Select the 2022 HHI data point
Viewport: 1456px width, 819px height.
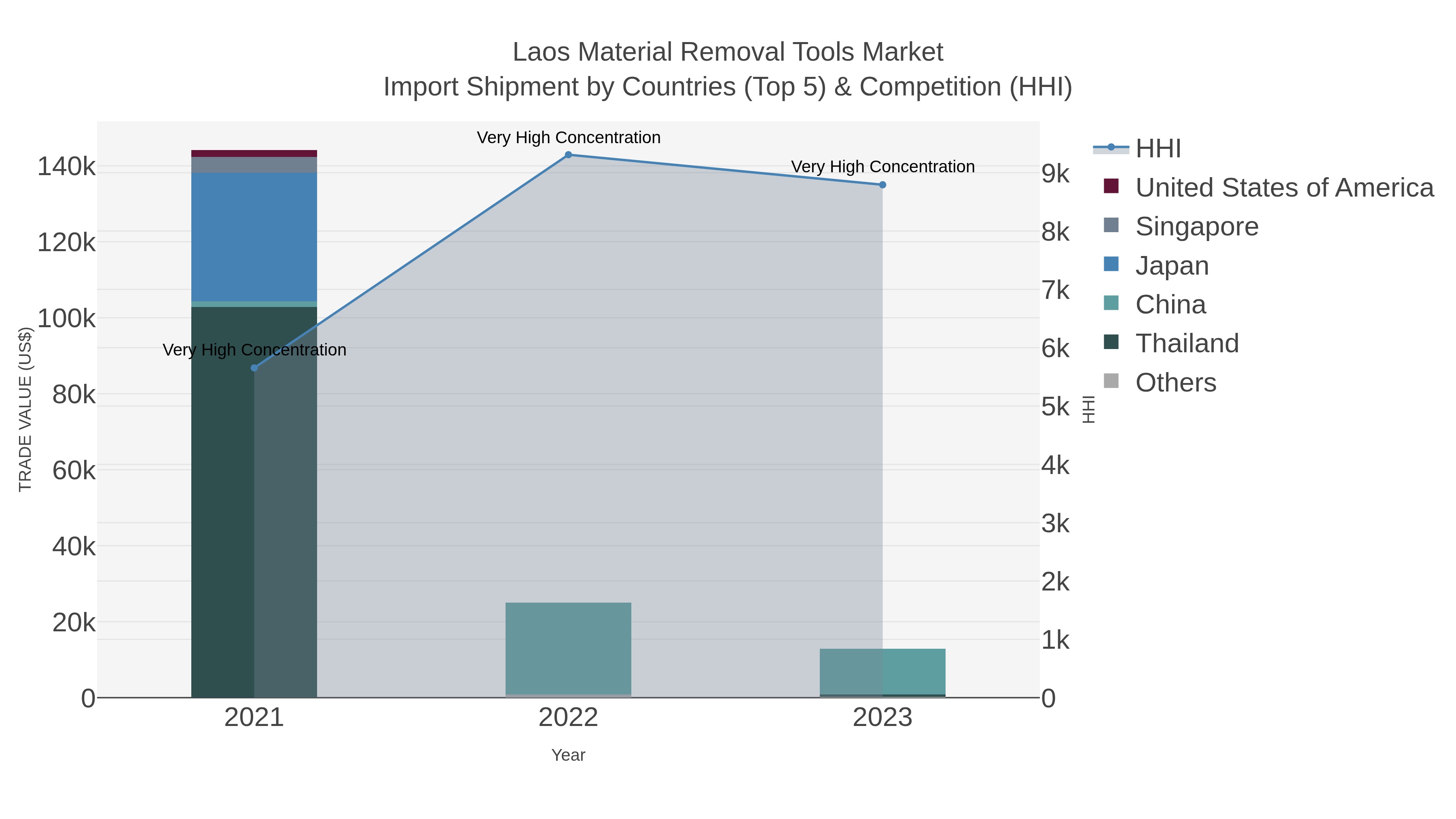click(x=569, y=155)
